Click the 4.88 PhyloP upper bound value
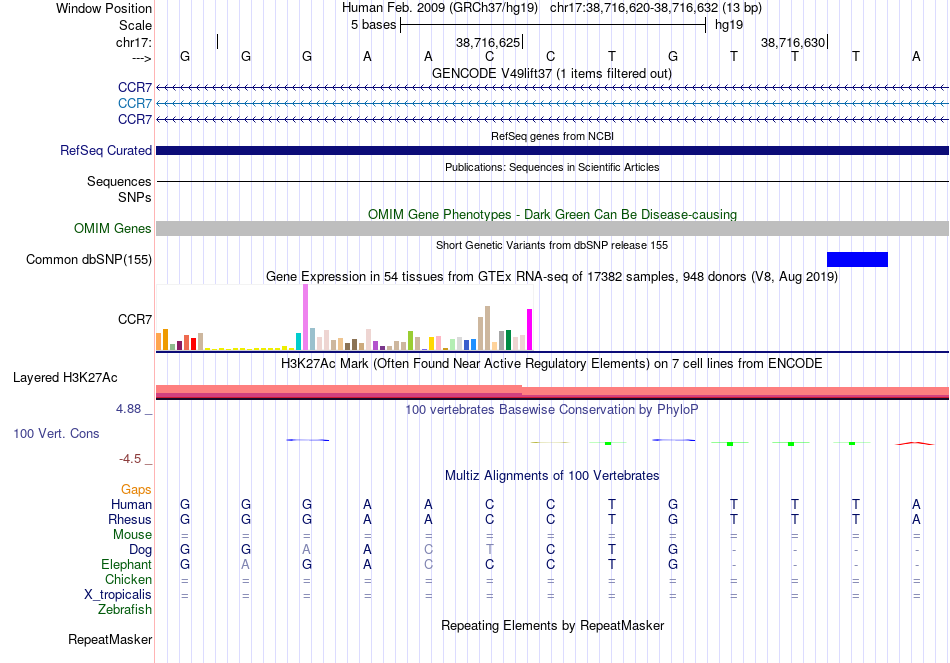Viewport: 950px width, 663px height. (x=129, y=409)
